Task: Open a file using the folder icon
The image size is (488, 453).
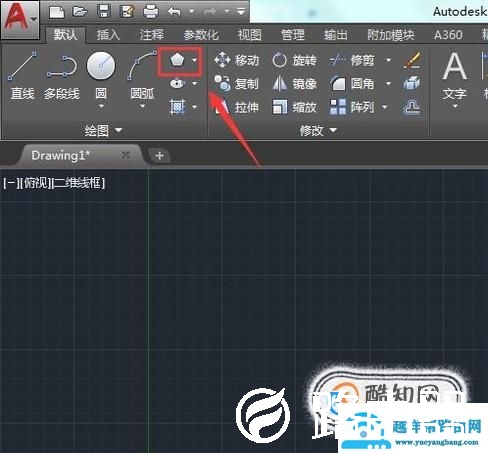Action: tap(80, 12)
